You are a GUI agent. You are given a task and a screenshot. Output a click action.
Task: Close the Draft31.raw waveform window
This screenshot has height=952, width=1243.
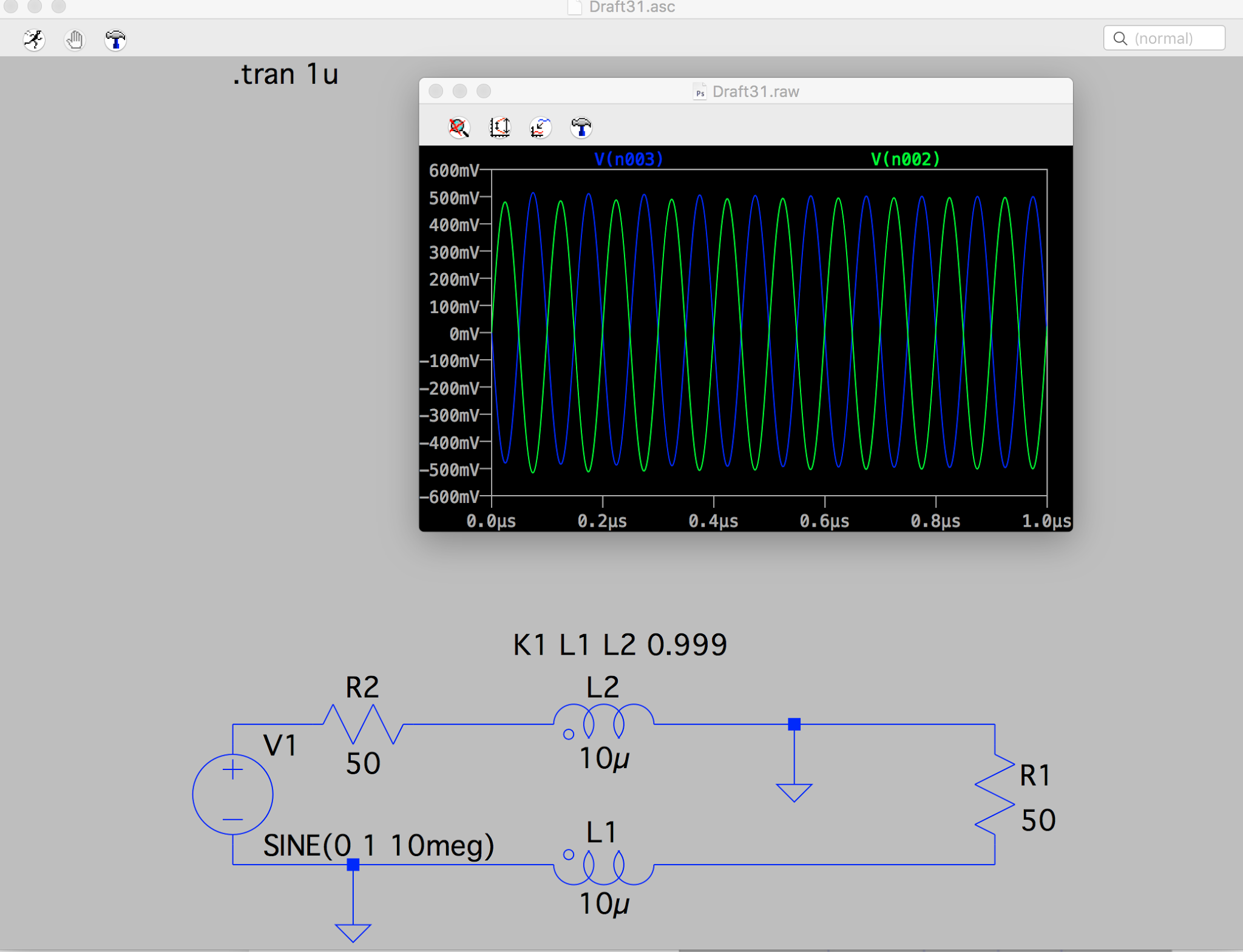[x=436, y=91]
